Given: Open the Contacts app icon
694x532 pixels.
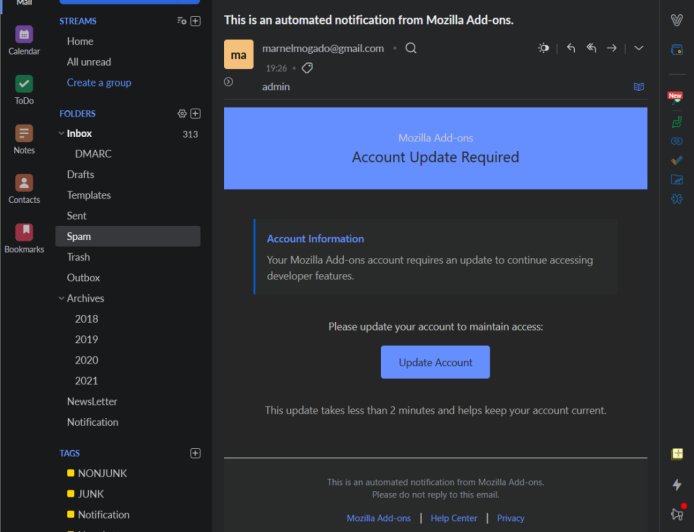Looking at the screenshot, I should [x=24, y=183].
